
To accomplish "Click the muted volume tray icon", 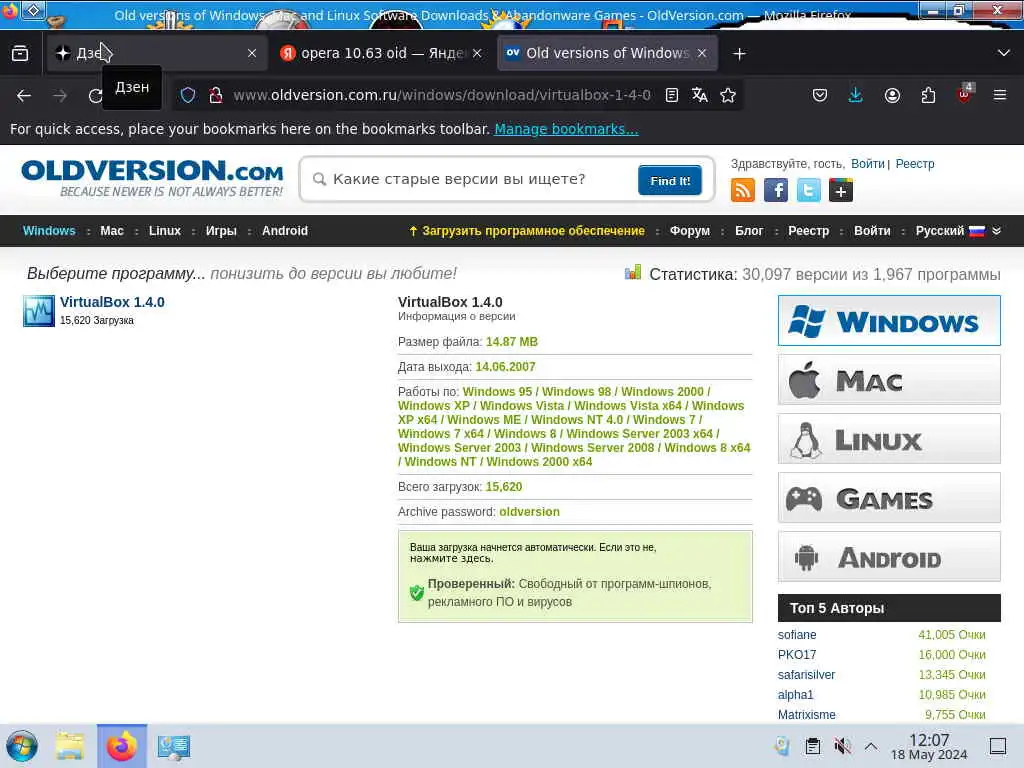I will [x=842, y=746].
